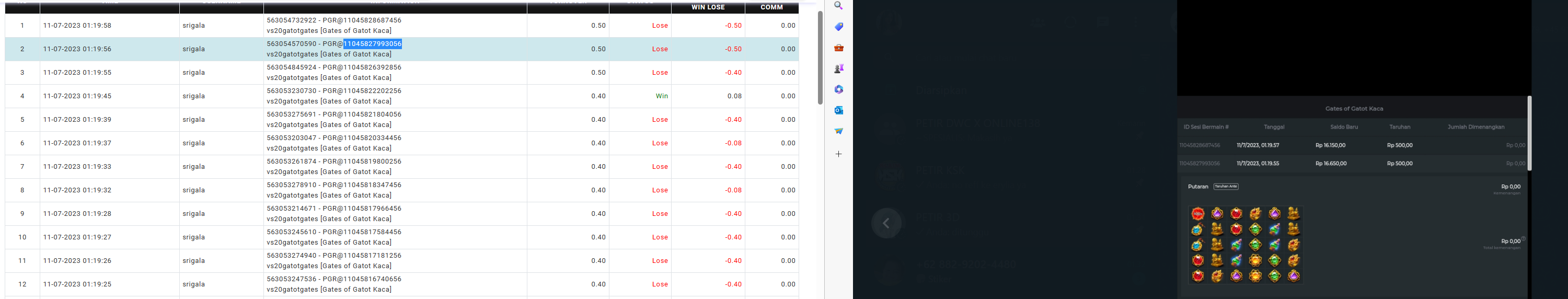Click timestamp 11-07-2023 01:19:28
Viewport: 1568px width, 299px height.
click(77, 214)
